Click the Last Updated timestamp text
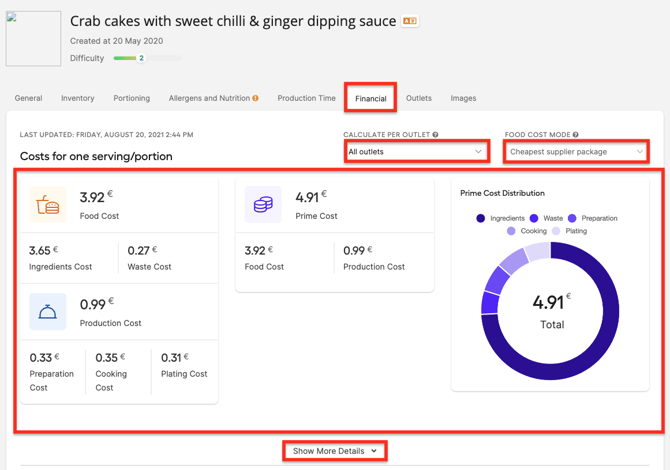The image size is (670, 470). (x=106, y=135)
